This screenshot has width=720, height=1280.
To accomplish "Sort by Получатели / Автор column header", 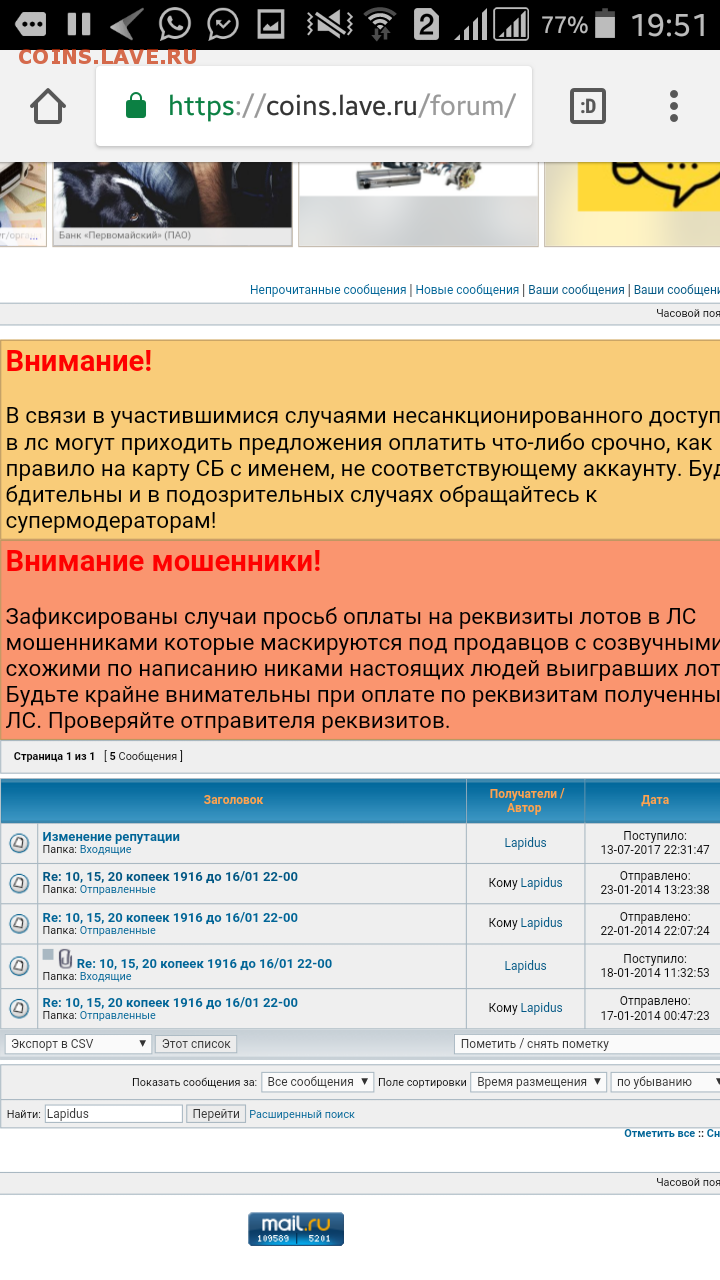I will 526,800.
